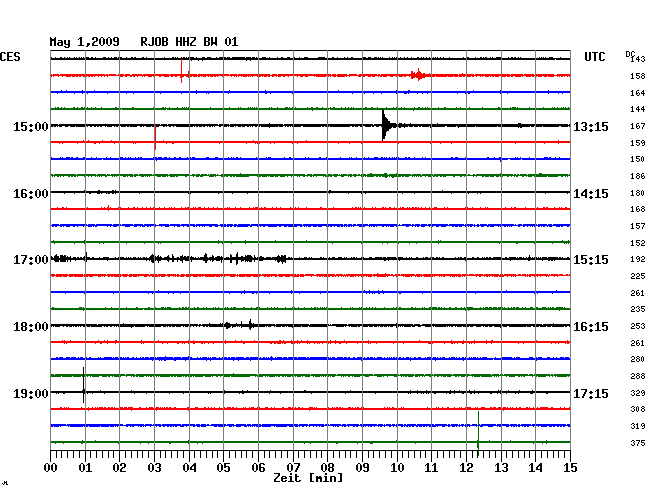Image resolution: width=650 pixels, height=494 pixels.
Task: Click the DC offset value 253
Action: coord(638,326)
